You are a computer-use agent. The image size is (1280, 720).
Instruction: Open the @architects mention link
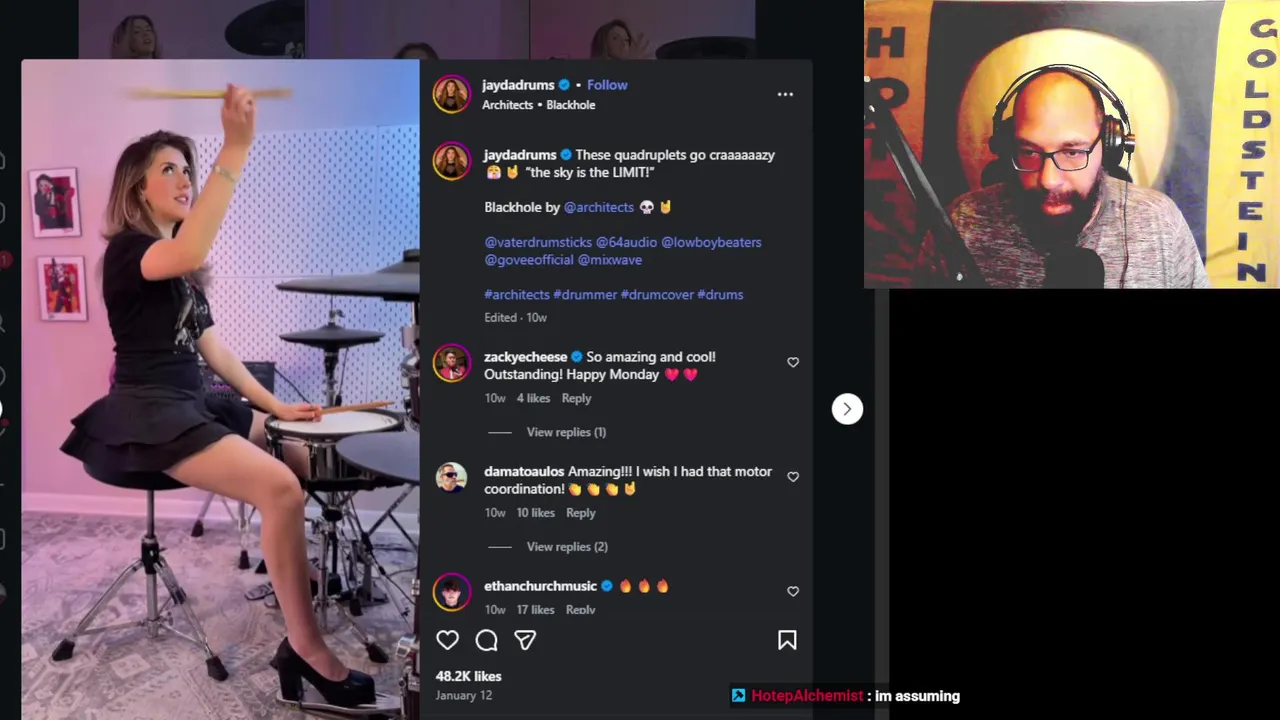599,207
